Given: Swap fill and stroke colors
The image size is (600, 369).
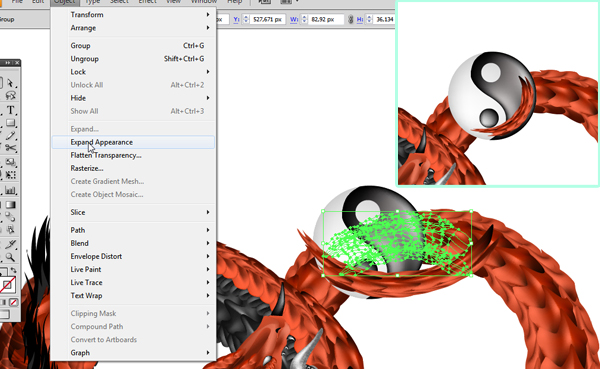Looking at the screenshot, I should pyautogui.click(x=13, y=270).
